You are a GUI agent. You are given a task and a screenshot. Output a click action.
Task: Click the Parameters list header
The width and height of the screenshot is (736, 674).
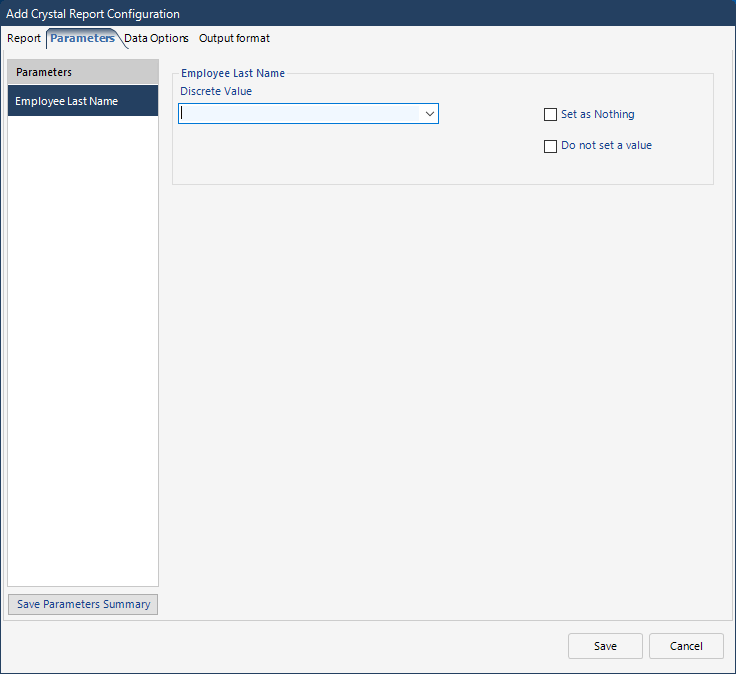pos(83,72)
